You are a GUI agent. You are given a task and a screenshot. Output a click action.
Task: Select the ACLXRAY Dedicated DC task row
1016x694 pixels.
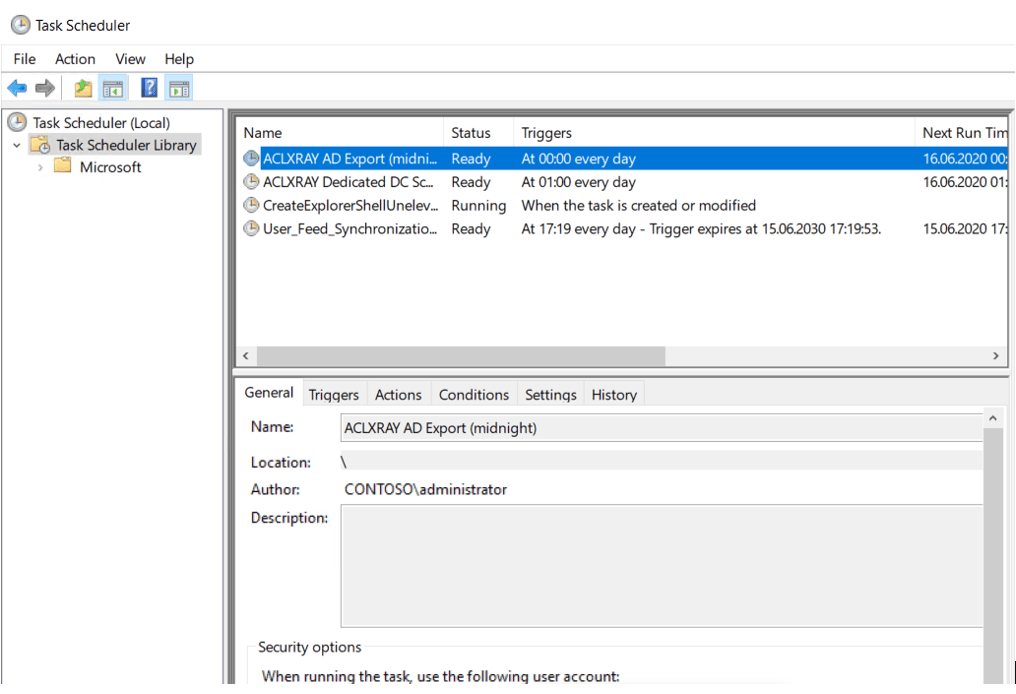(x=350, y=182)
